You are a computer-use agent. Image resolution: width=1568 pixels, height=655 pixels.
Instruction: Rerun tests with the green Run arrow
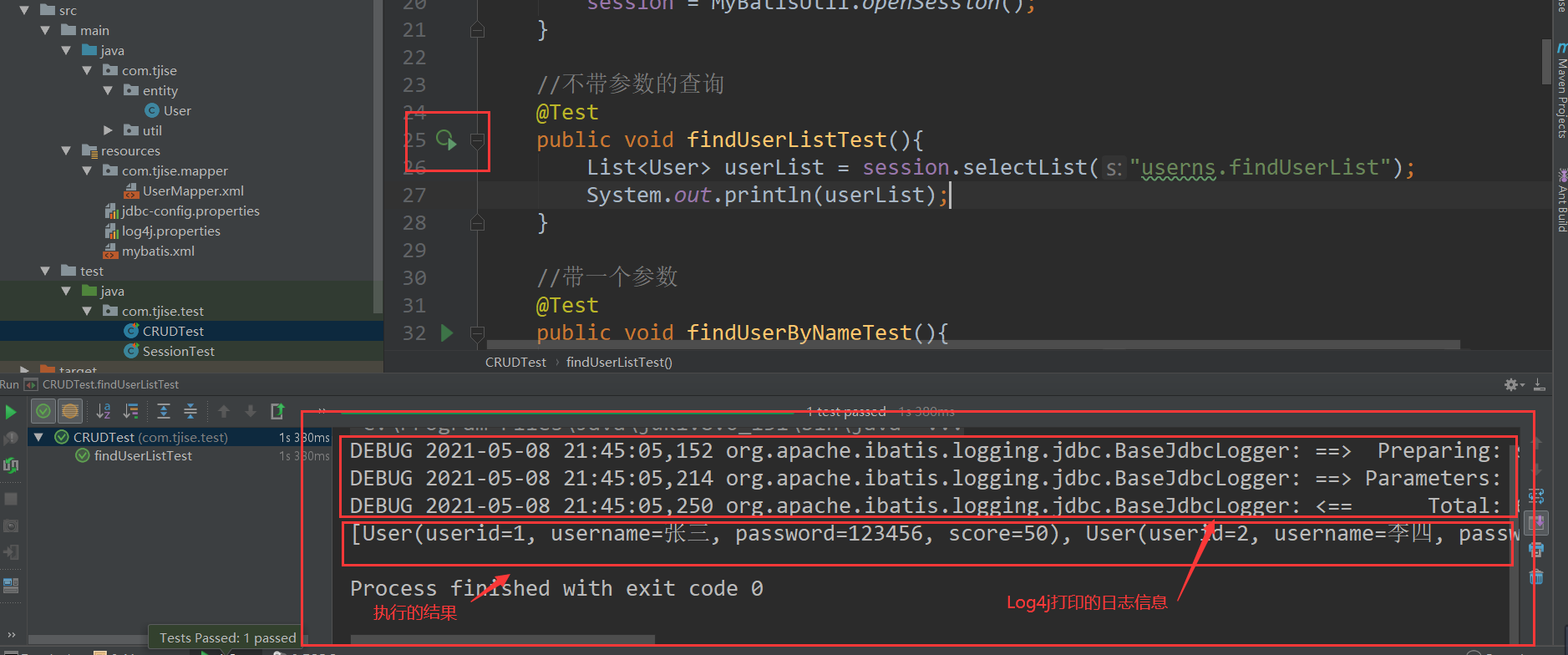11,411
